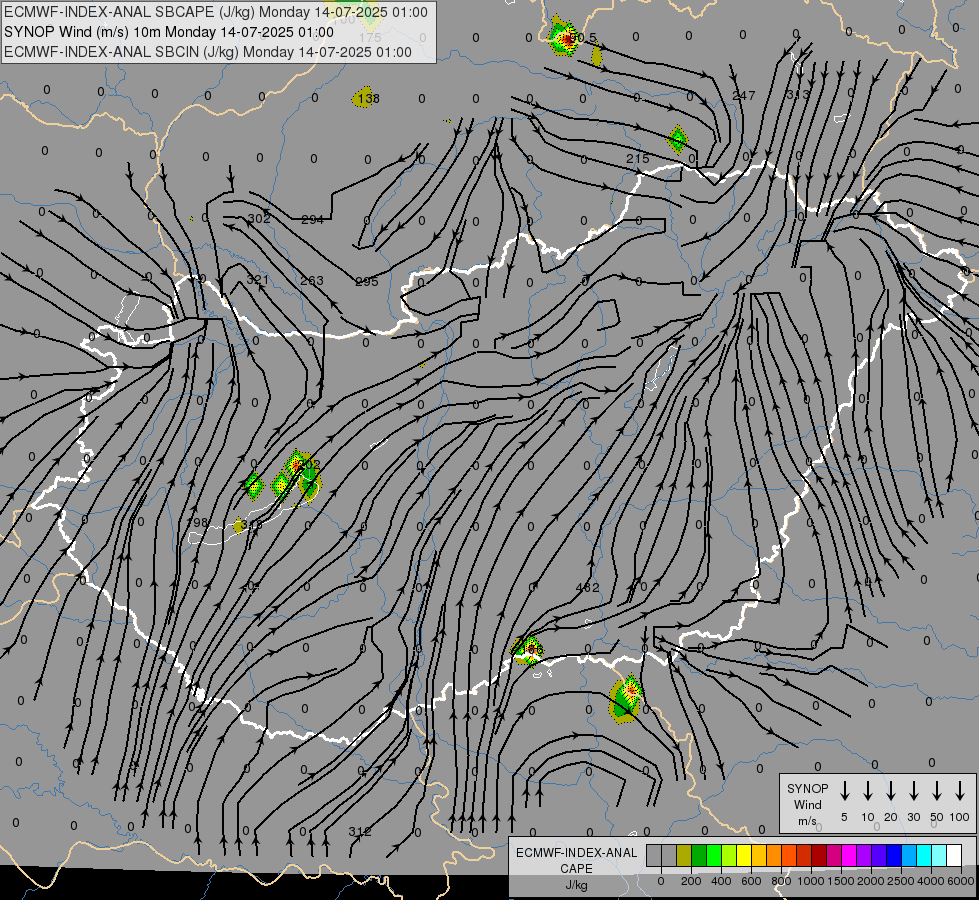This screenshot has width=979, height=900.
Task: Click the 200 tick label on the CAPE scale
Action: pyautogui.click(x=691, y=881)
